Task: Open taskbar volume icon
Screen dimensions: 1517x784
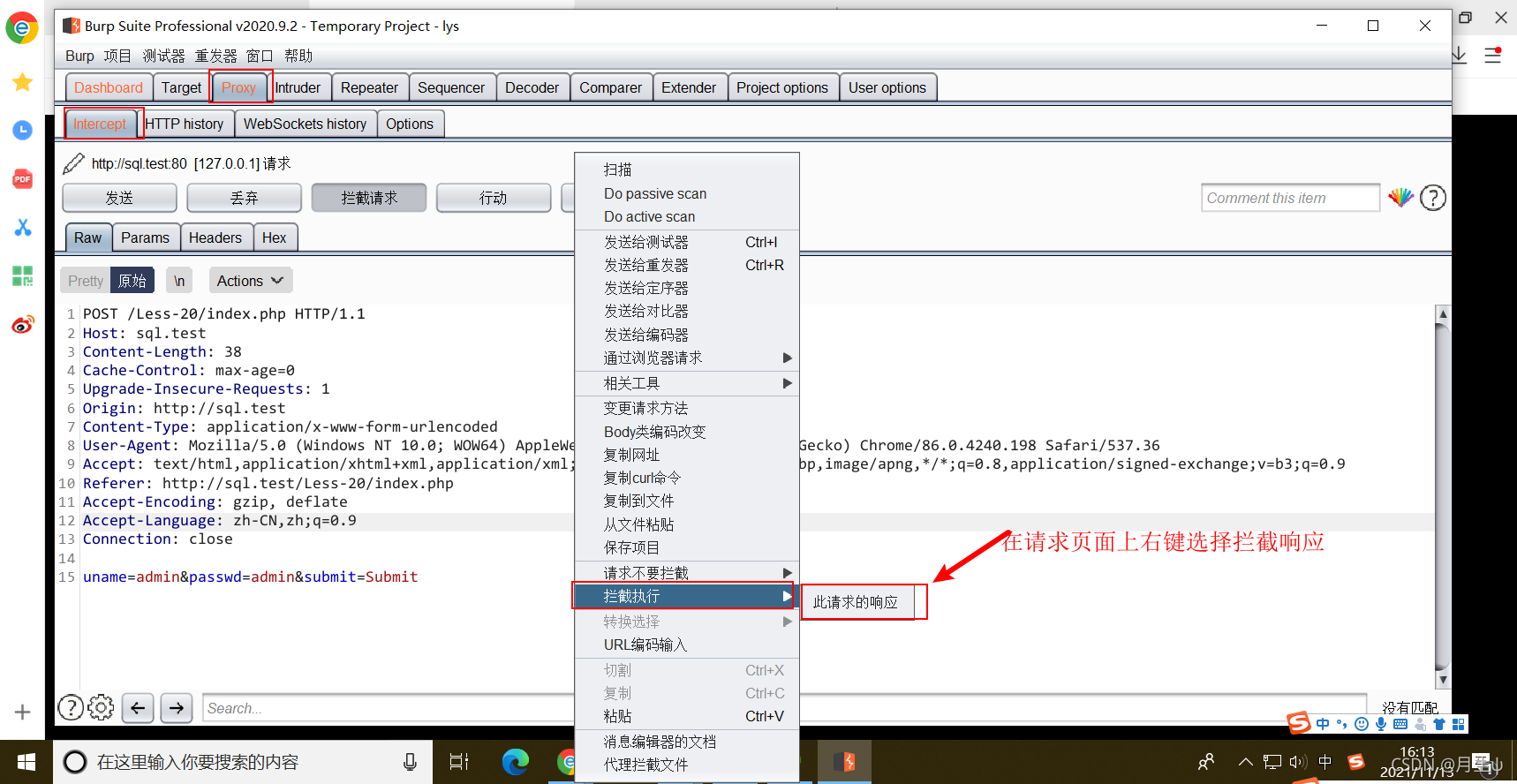Action: click(x=1297, y=762)
